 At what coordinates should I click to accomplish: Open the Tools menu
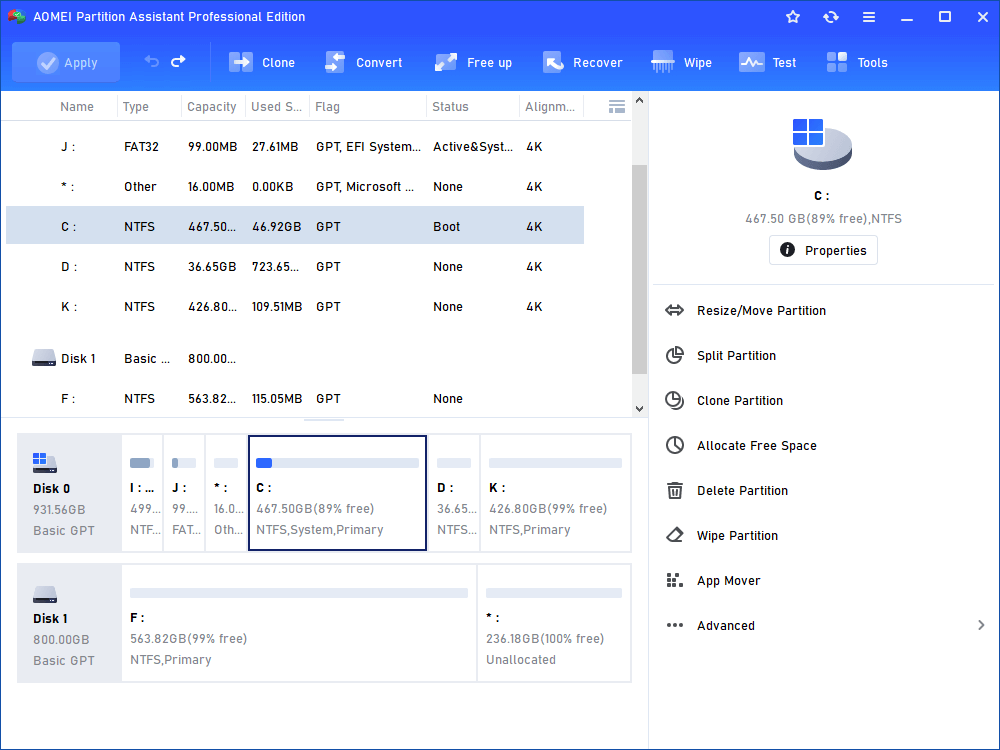[857, 62]
